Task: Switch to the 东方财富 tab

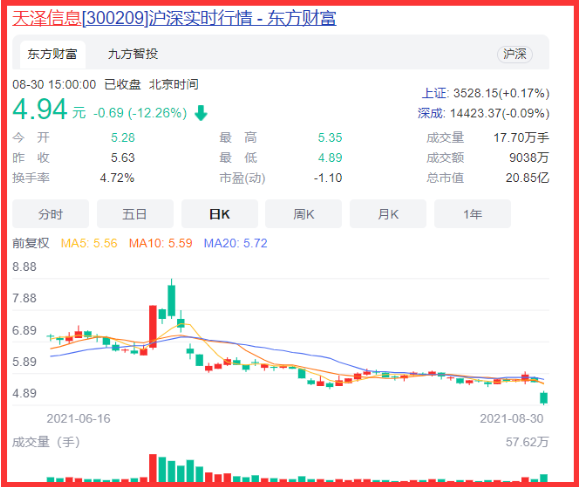Action: pos(53,54)
